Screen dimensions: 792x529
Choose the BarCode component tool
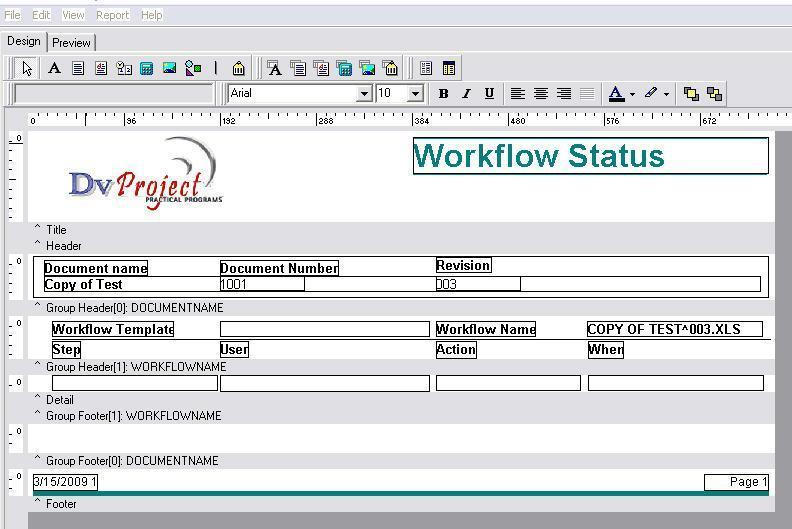[238, 68]
